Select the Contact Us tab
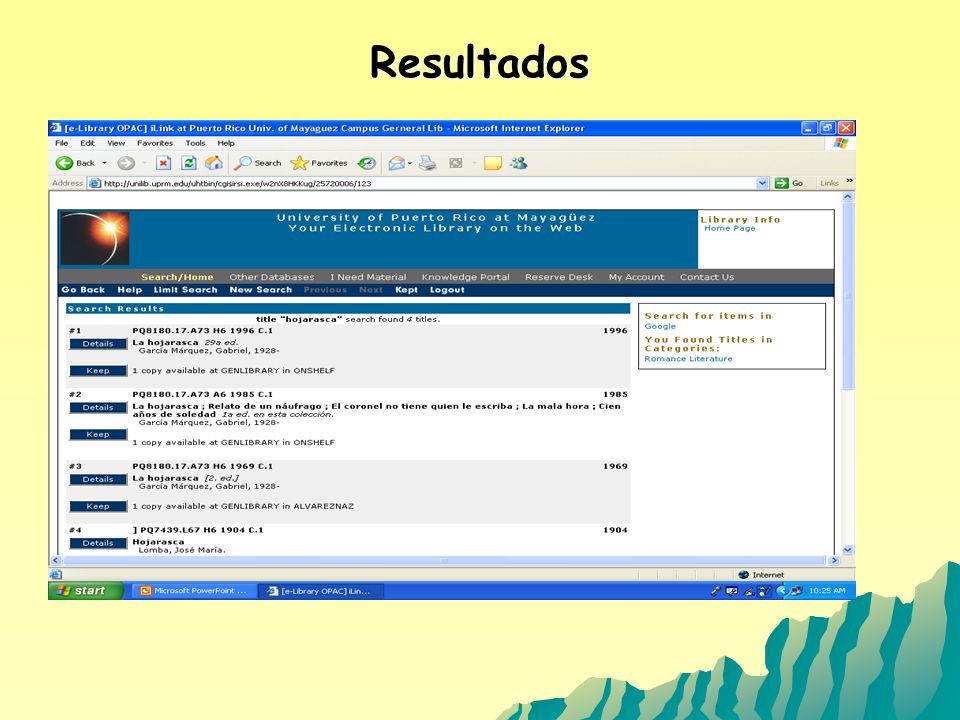Viewport: 960px width, 720px height. pyautogui.click(x=707, y=277)
